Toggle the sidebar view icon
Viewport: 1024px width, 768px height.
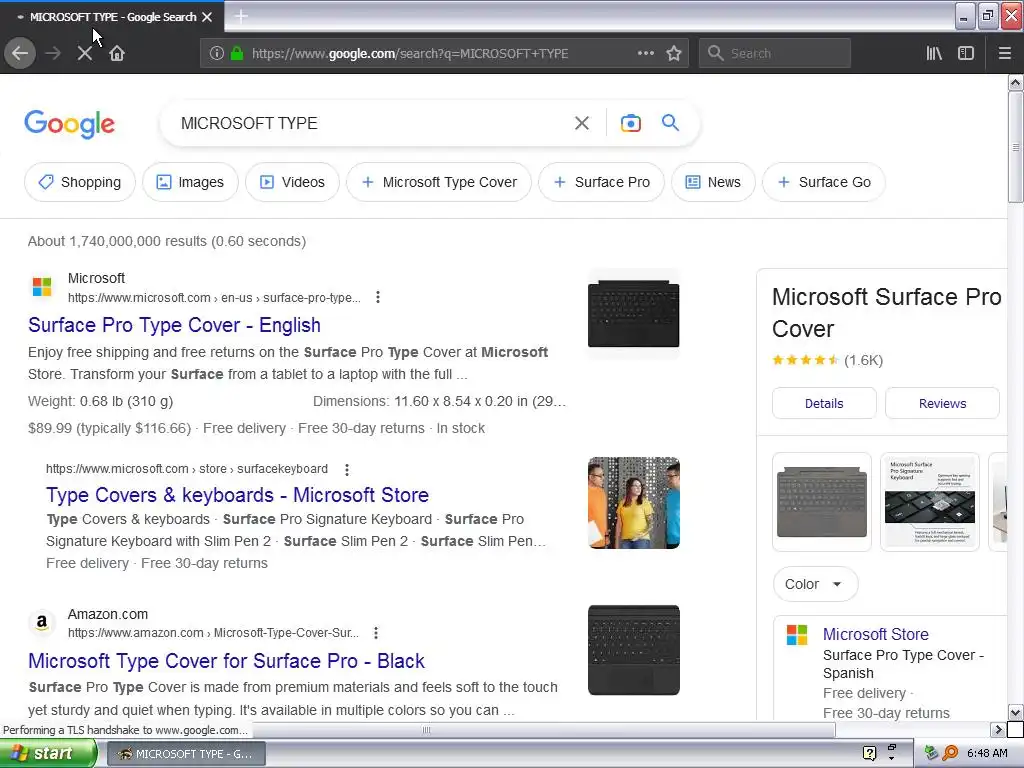click(966, 54)
